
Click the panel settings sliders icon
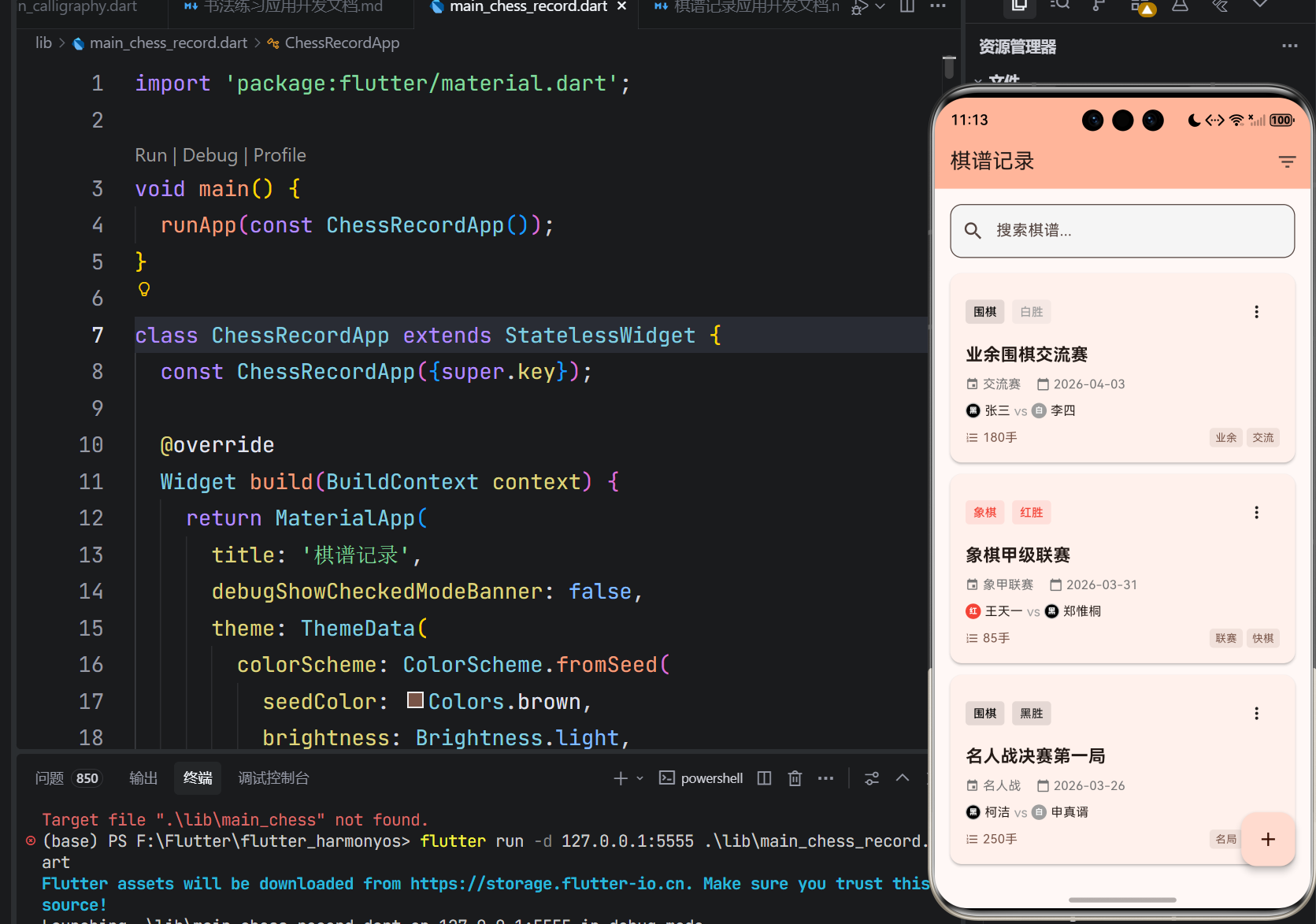coord(872,778)
